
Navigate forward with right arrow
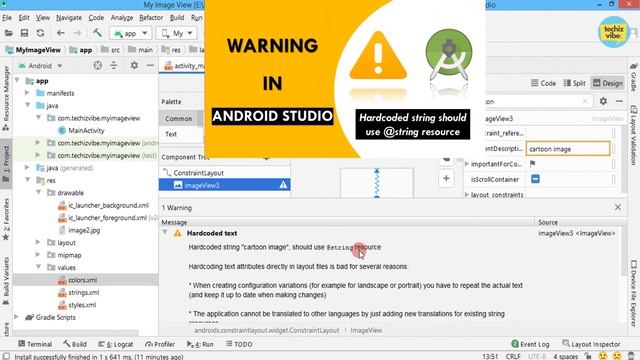pos(77,33)
